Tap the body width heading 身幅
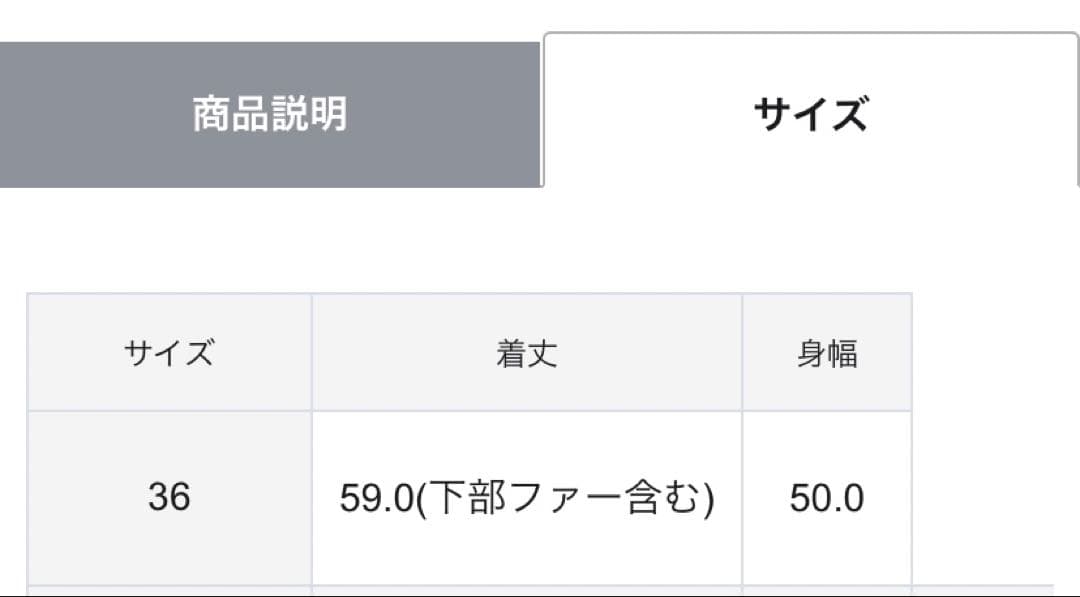 pyautogui.click(x=826, y=352)
